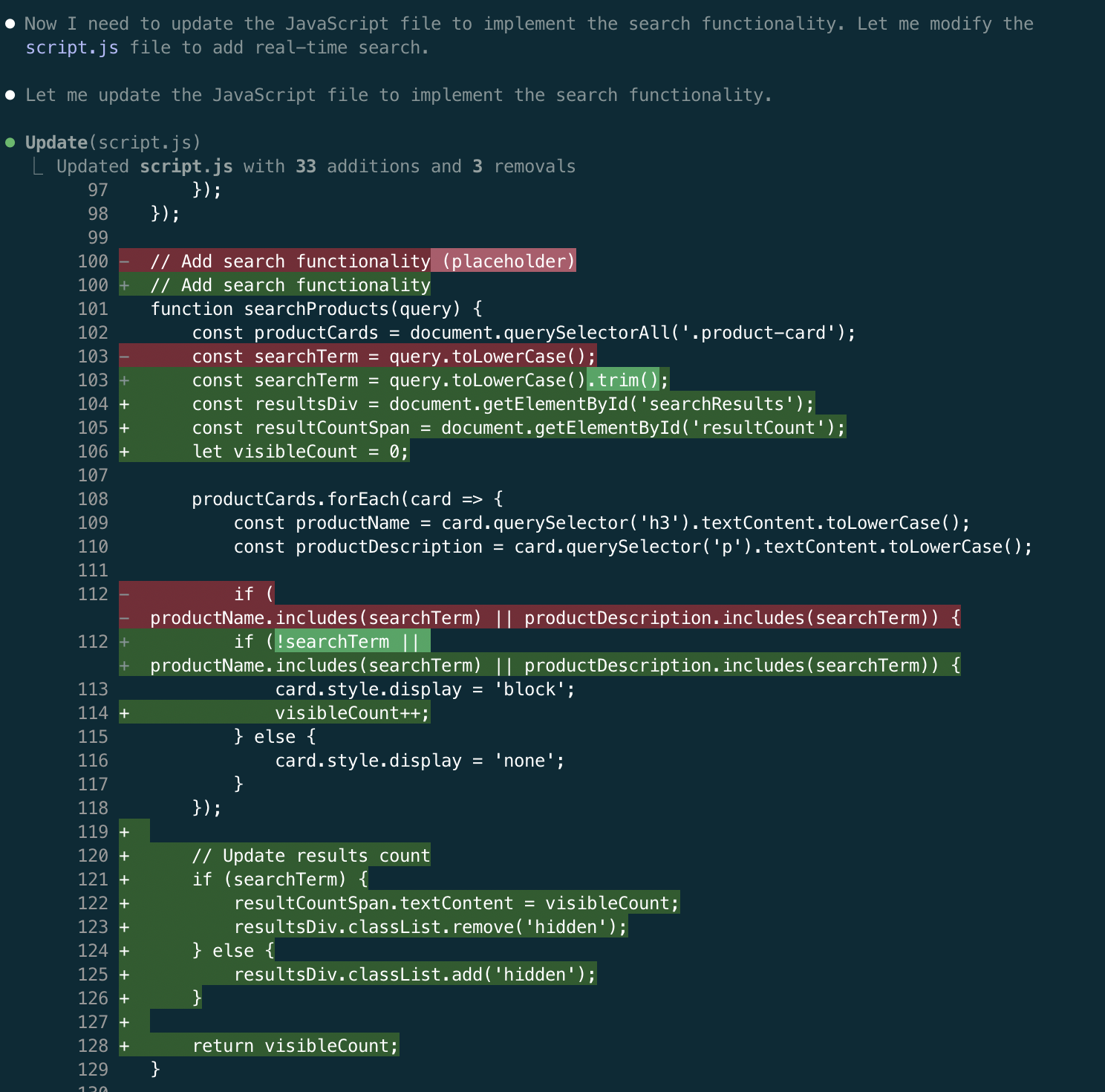Click the highlighted ".trim()" added text
This screenshot has width=1105, height=1092.
tap(623, 380)
